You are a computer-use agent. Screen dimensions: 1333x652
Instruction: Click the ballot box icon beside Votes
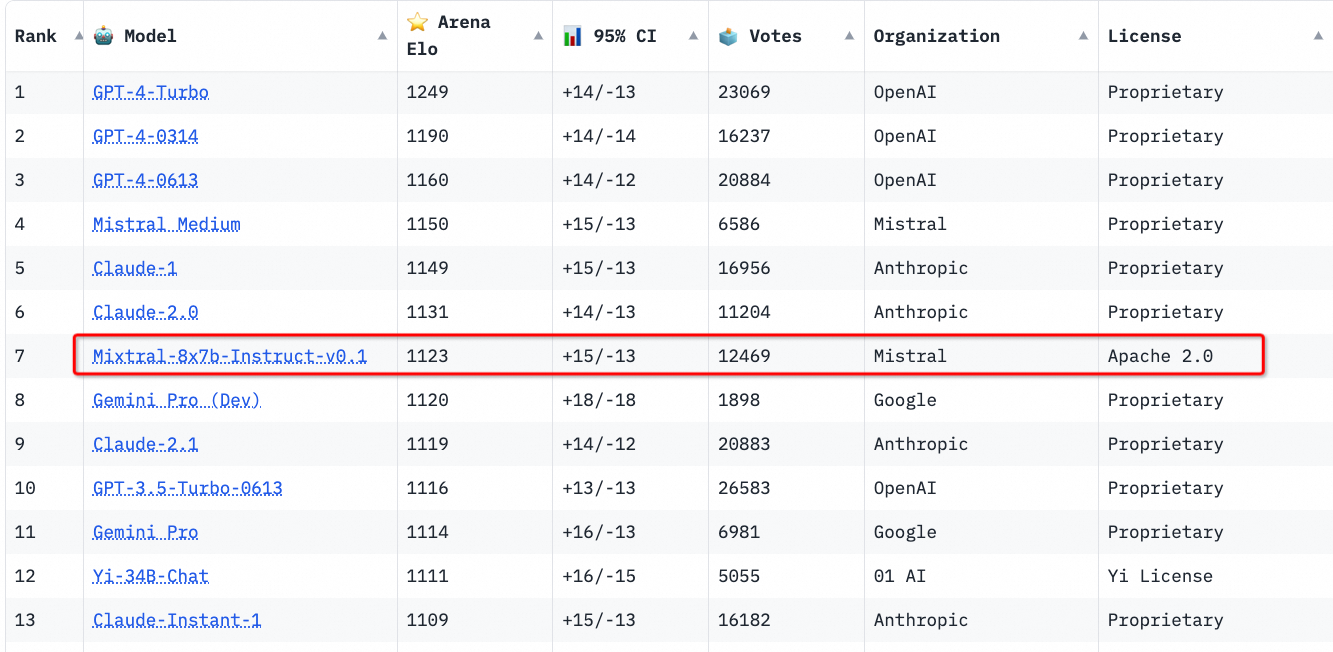[x=728, y=36]
